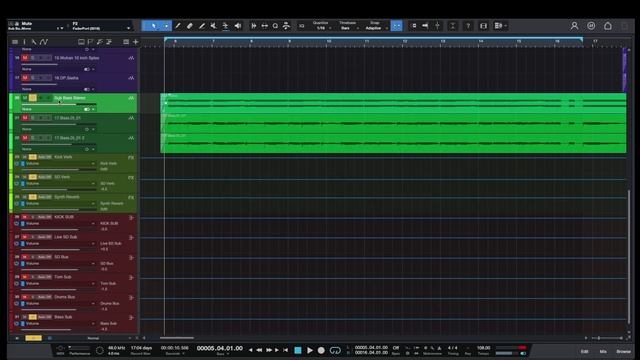Toggle the highlighted Snap button
640x360 pixels.
pos(396,26)
